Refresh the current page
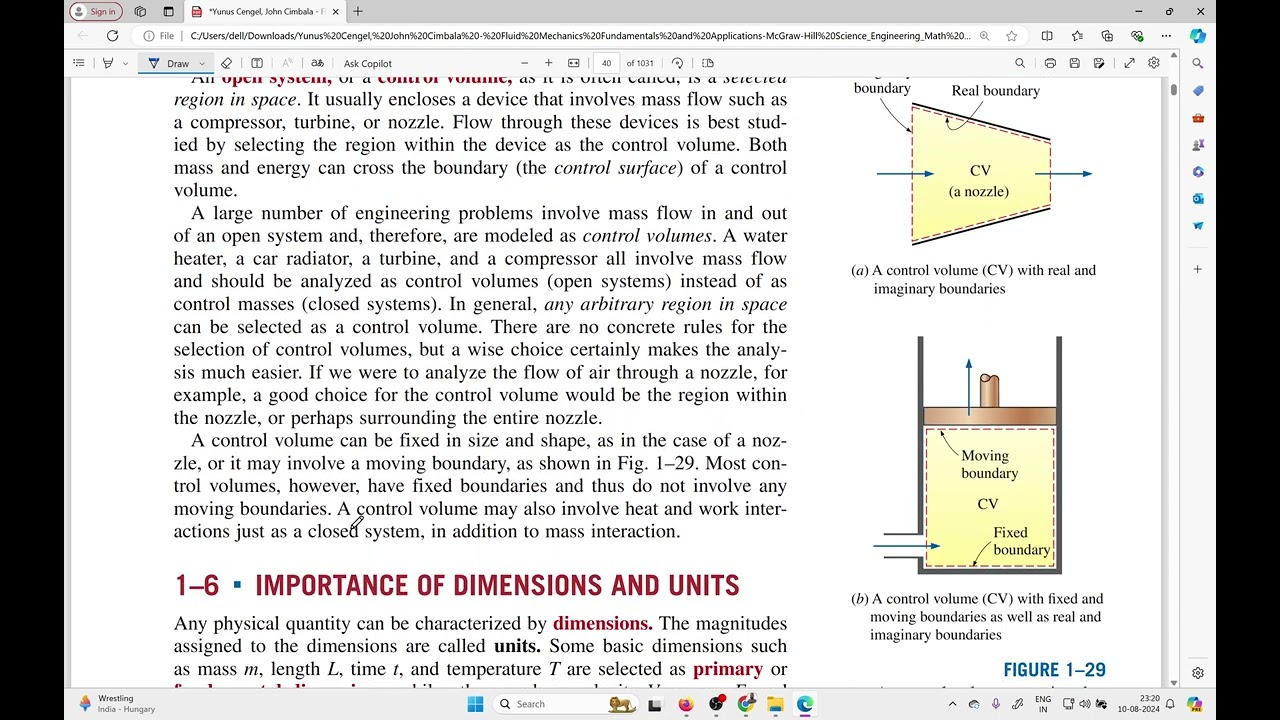The height and width of the screenshot is (720, 1280). [x=113, y=36]
